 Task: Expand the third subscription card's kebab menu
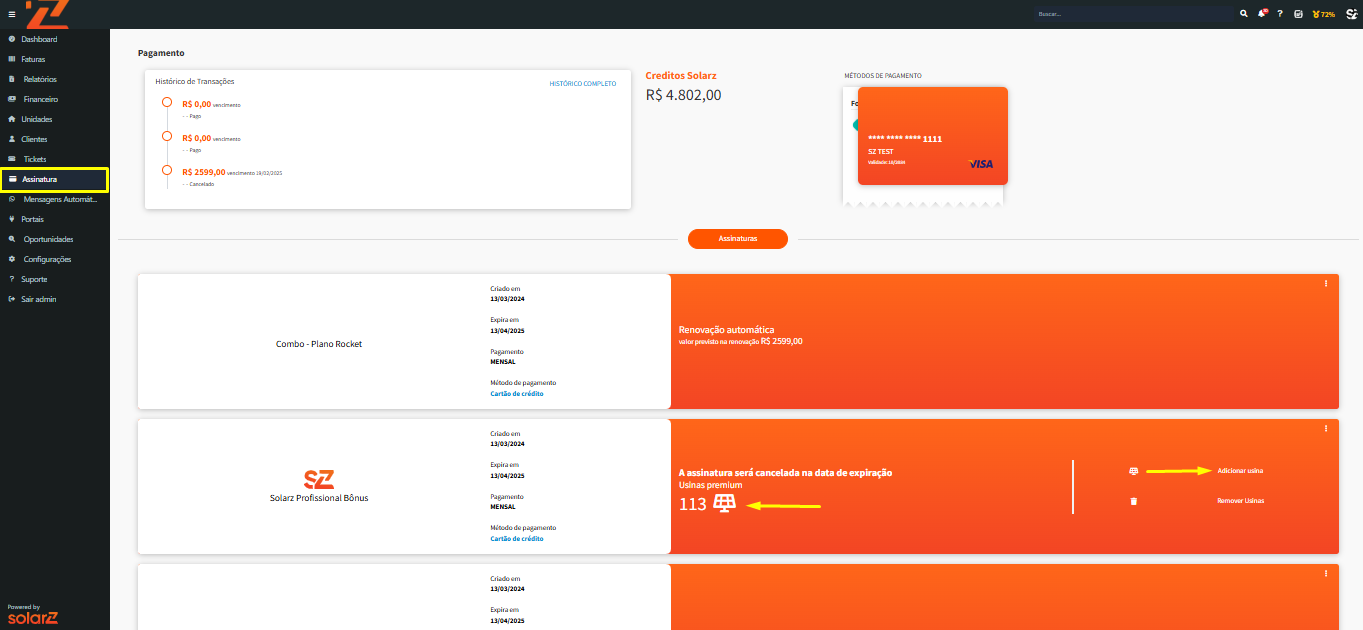click(x=1326, y=573)
